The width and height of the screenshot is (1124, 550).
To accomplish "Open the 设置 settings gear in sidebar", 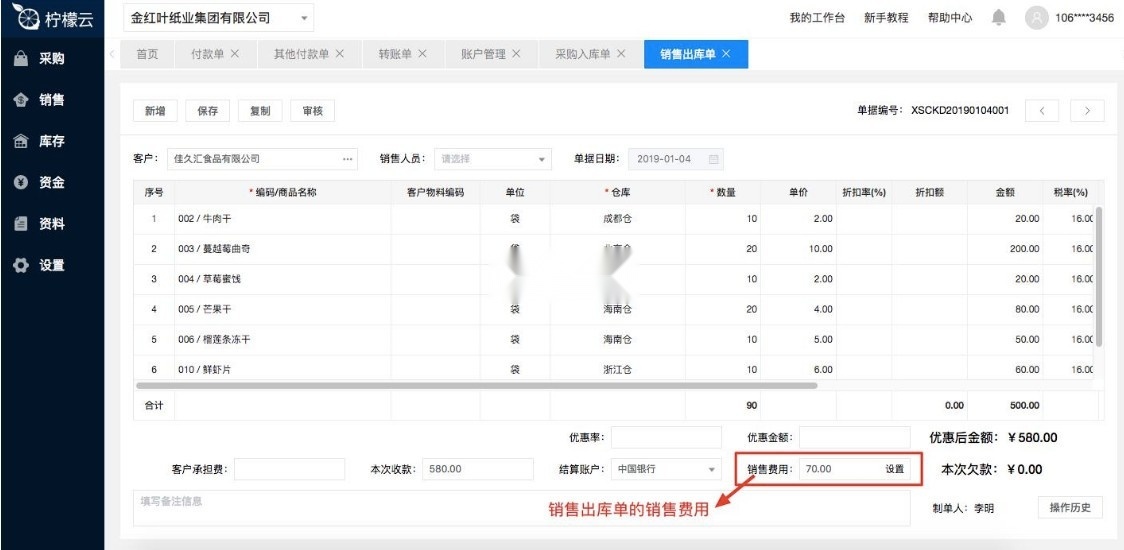I will [21, 266].
